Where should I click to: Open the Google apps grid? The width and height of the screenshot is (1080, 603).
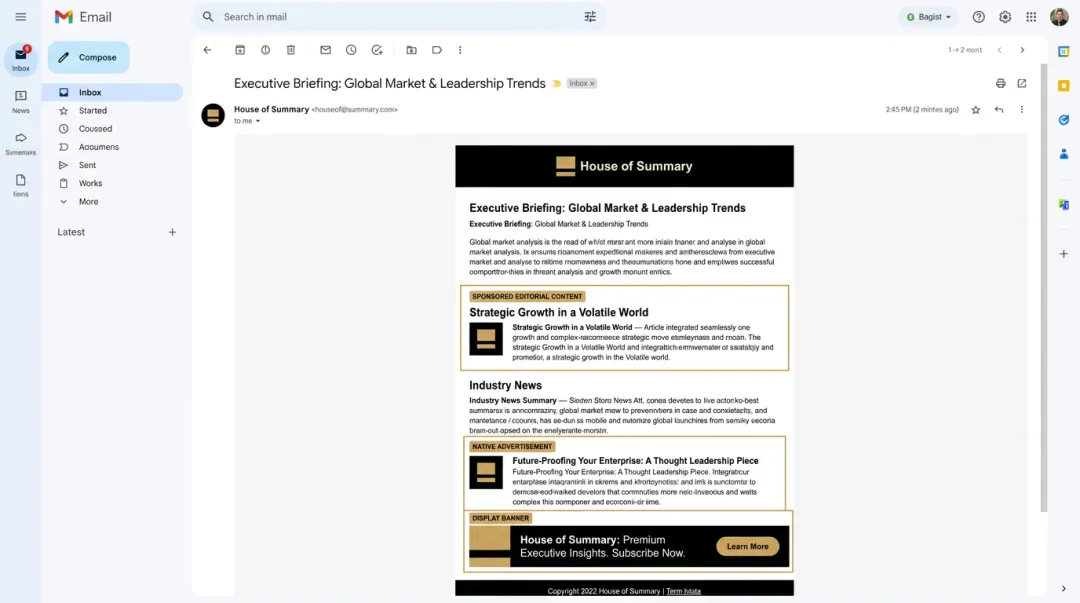(x=1031, y=17)
